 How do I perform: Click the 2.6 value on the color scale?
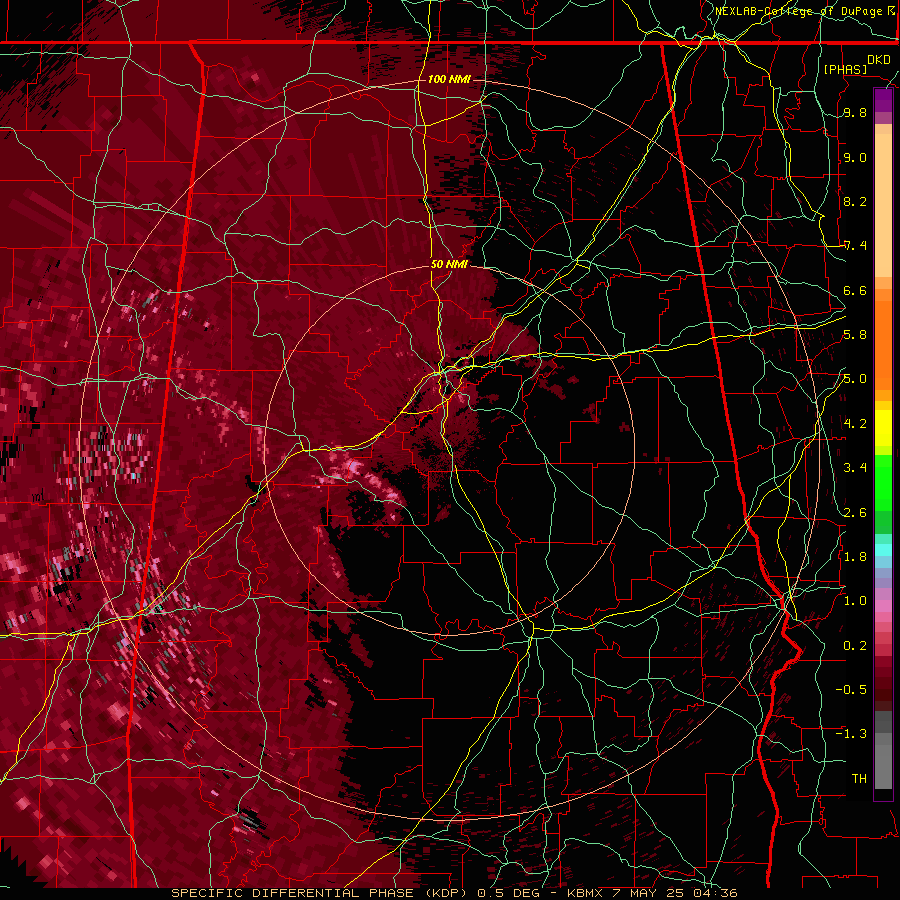(855, 512)
